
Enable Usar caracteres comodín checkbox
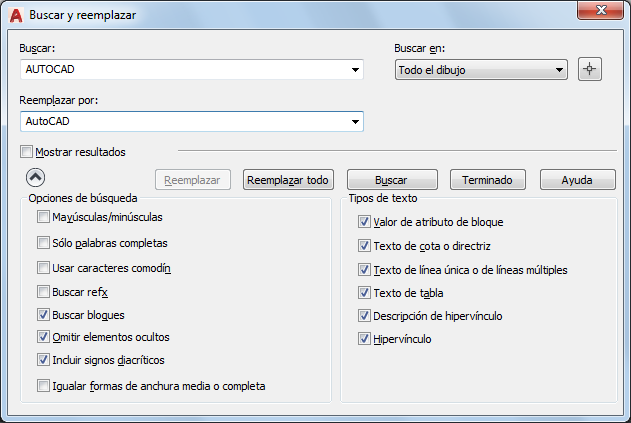click(x=43, y=268)
